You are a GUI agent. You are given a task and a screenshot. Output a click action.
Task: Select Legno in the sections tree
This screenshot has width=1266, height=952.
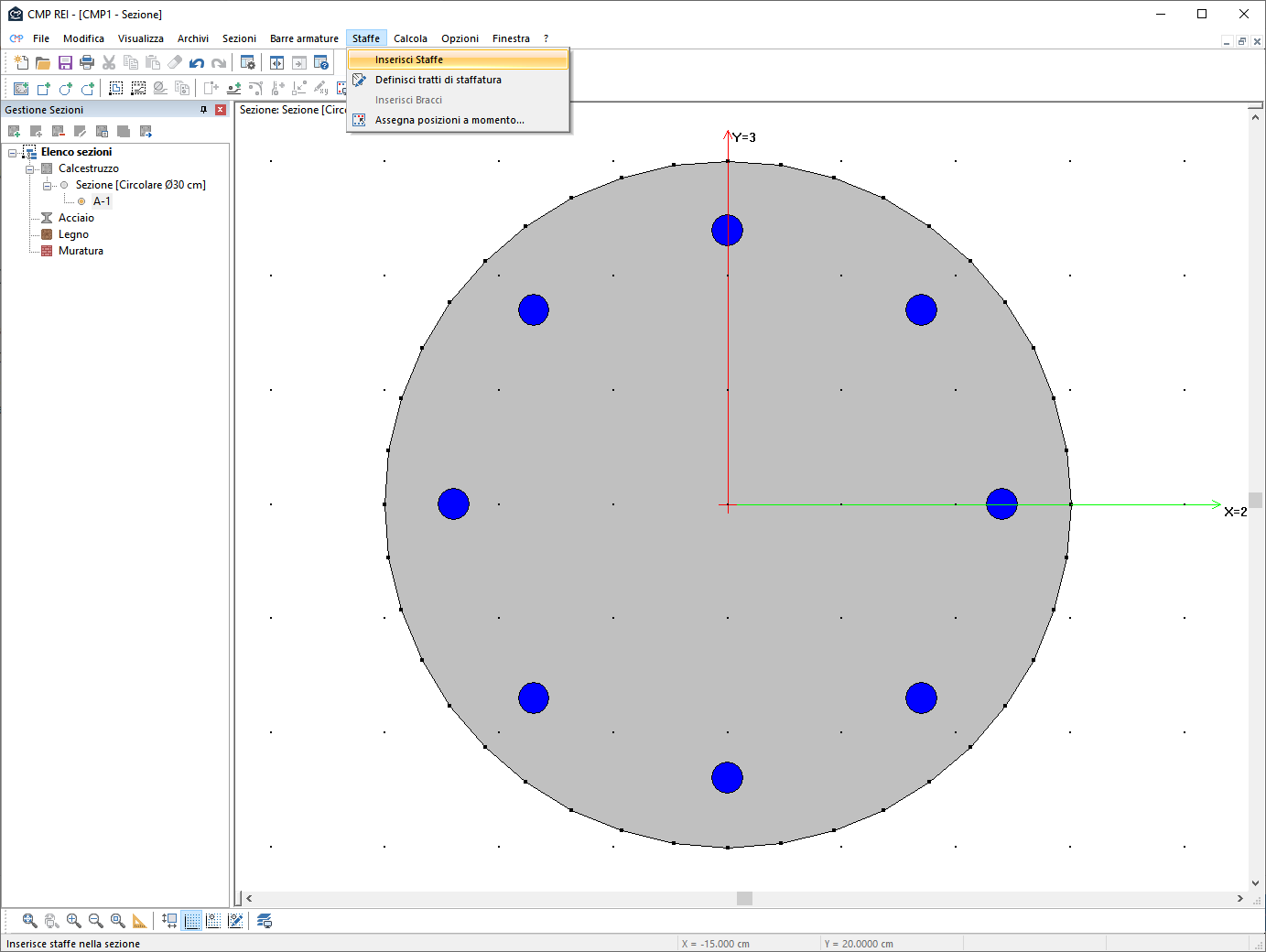tap(73, 234)
